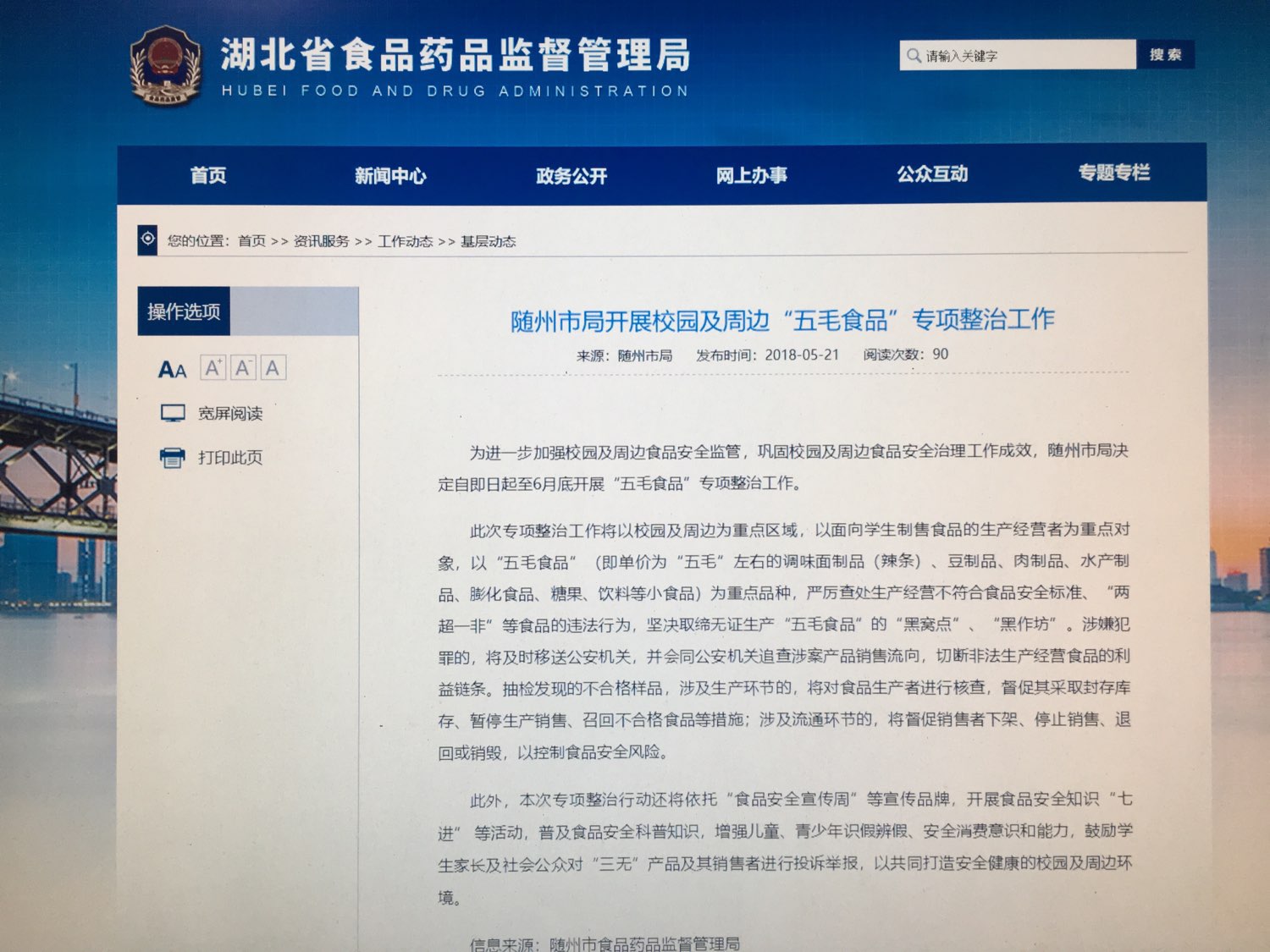Reset font size with plain A icon
Image resolution: width=1270 pixels, height=952 pixels.
[273, 367]
